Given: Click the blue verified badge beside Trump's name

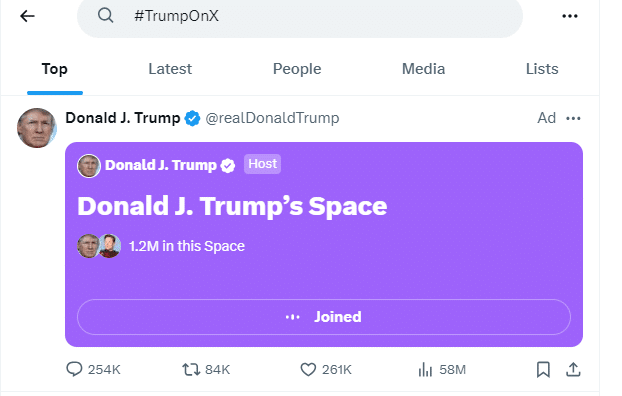Looking at the screenshot, I should (x=192, y=119).
